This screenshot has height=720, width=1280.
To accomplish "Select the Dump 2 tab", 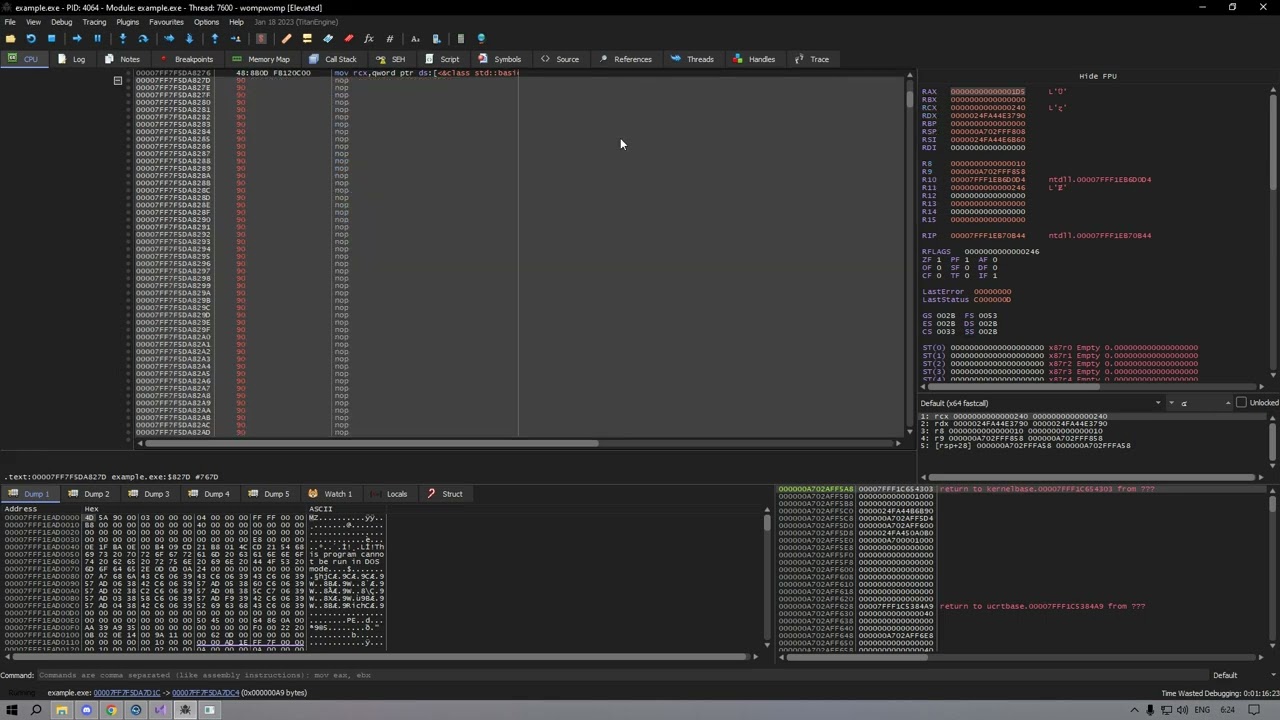I will [x=90, y=494].
